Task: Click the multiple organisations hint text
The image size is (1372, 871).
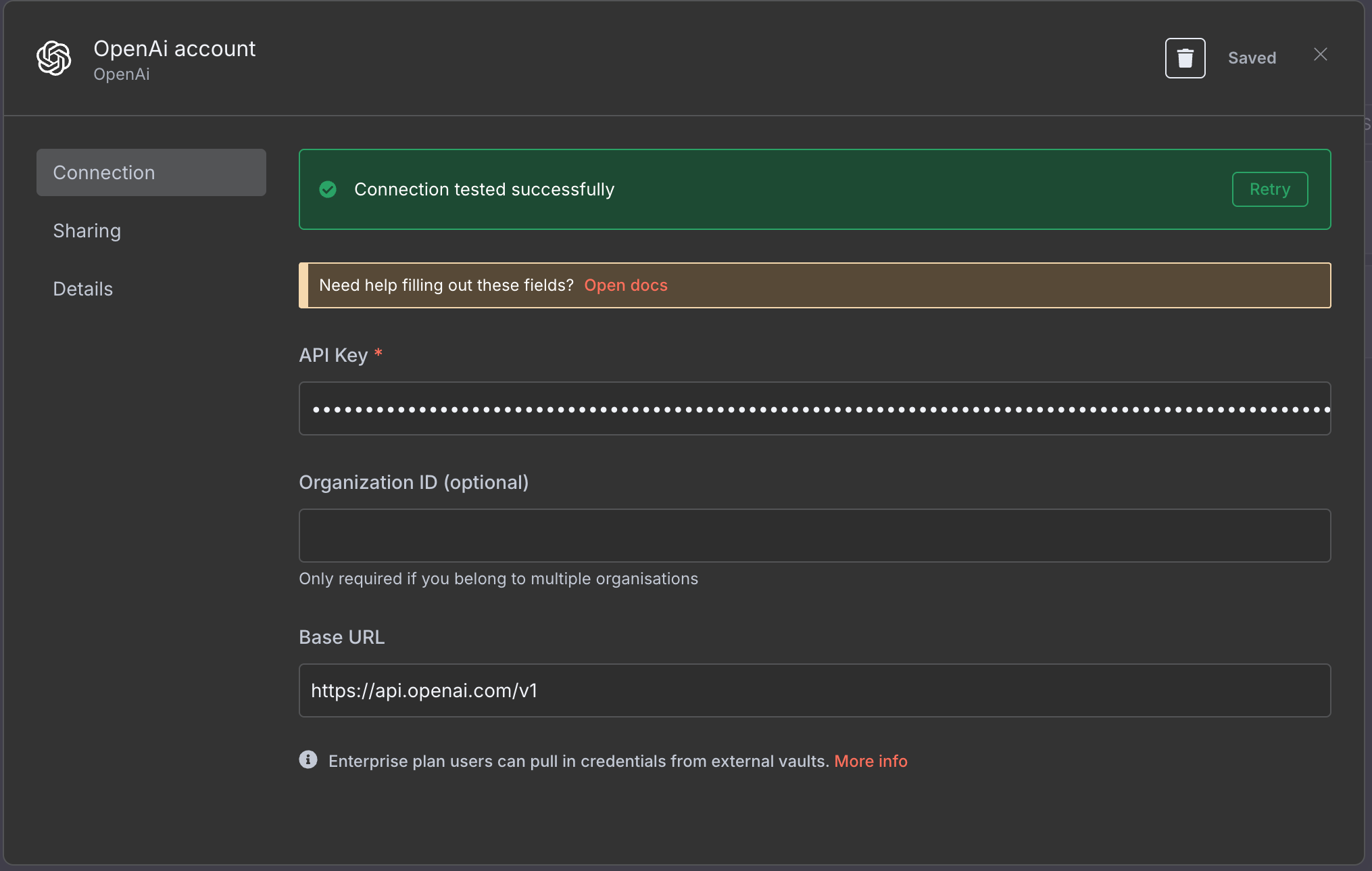Action: point(499,579)
